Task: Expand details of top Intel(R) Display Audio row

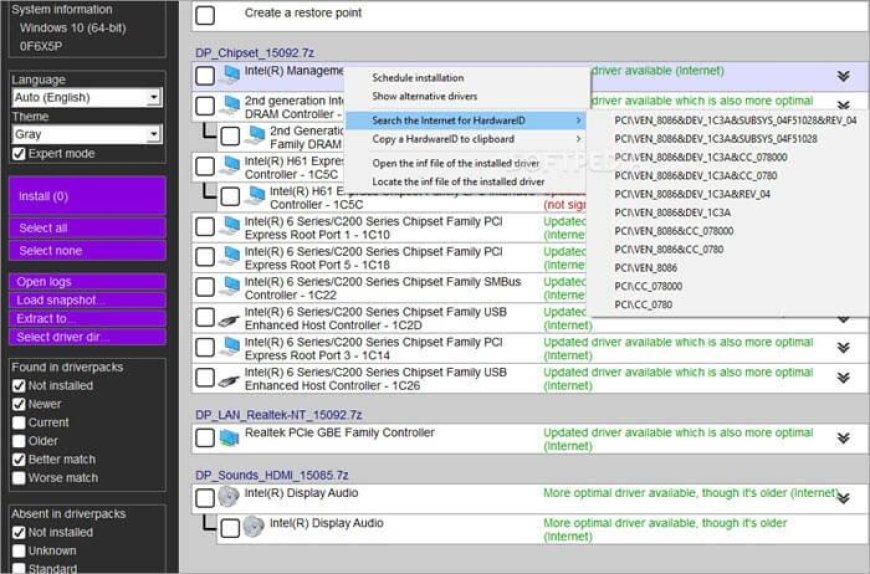Action: click(x=843, y=498)
